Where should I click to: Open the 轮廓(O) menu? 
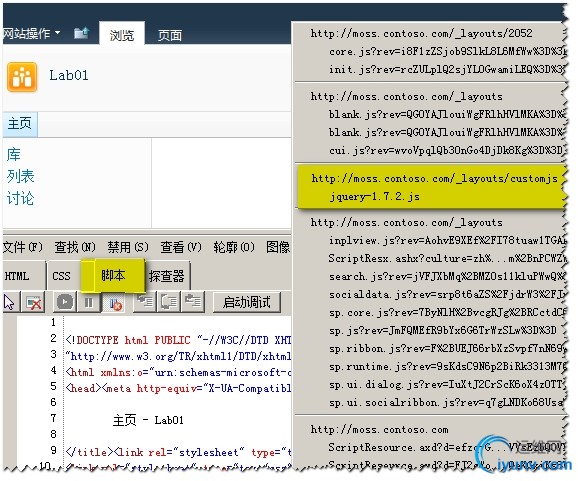coord(234,247)
